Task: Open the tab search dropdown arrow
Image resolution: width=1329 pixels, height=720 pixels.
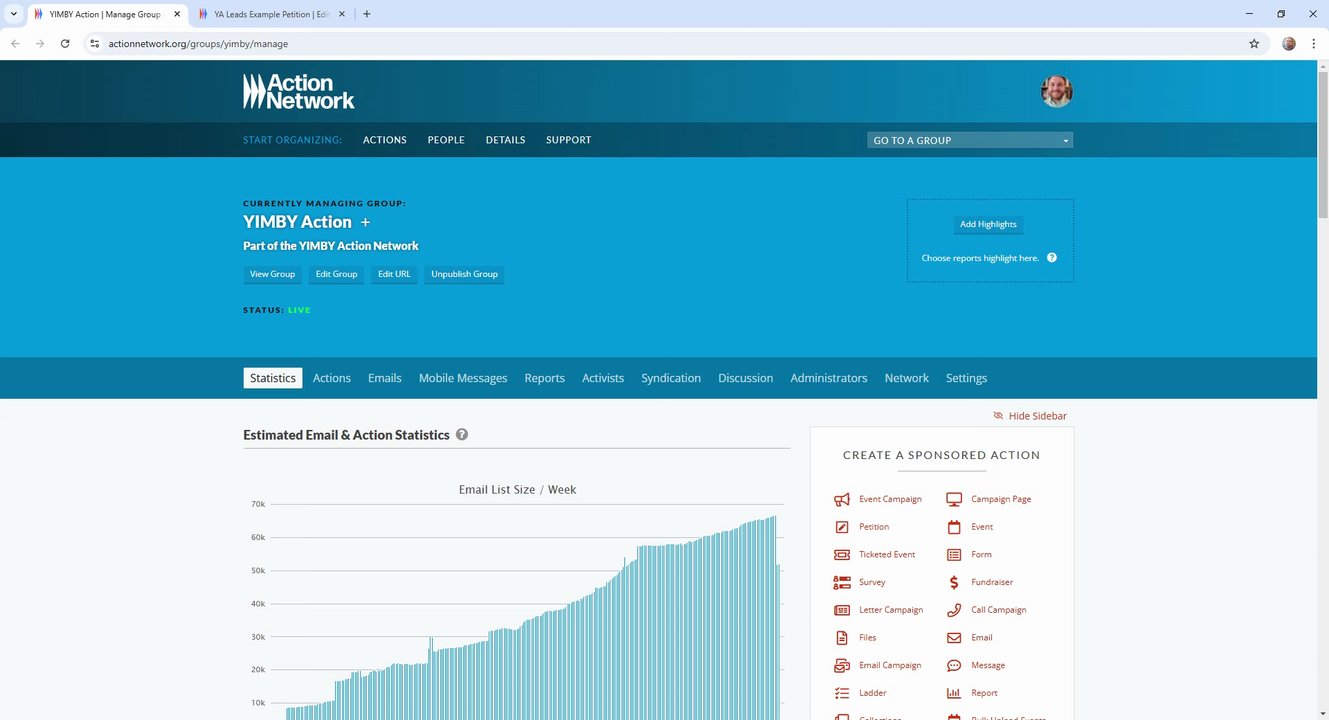Action: [x=13, y=14]
